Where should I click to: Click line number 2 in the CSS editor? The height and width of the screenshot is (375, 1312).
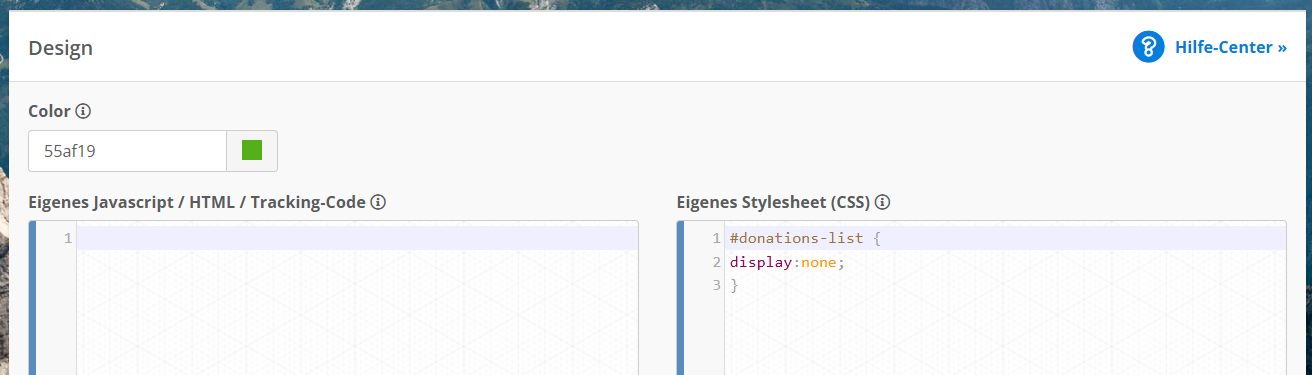coord(716,262)
